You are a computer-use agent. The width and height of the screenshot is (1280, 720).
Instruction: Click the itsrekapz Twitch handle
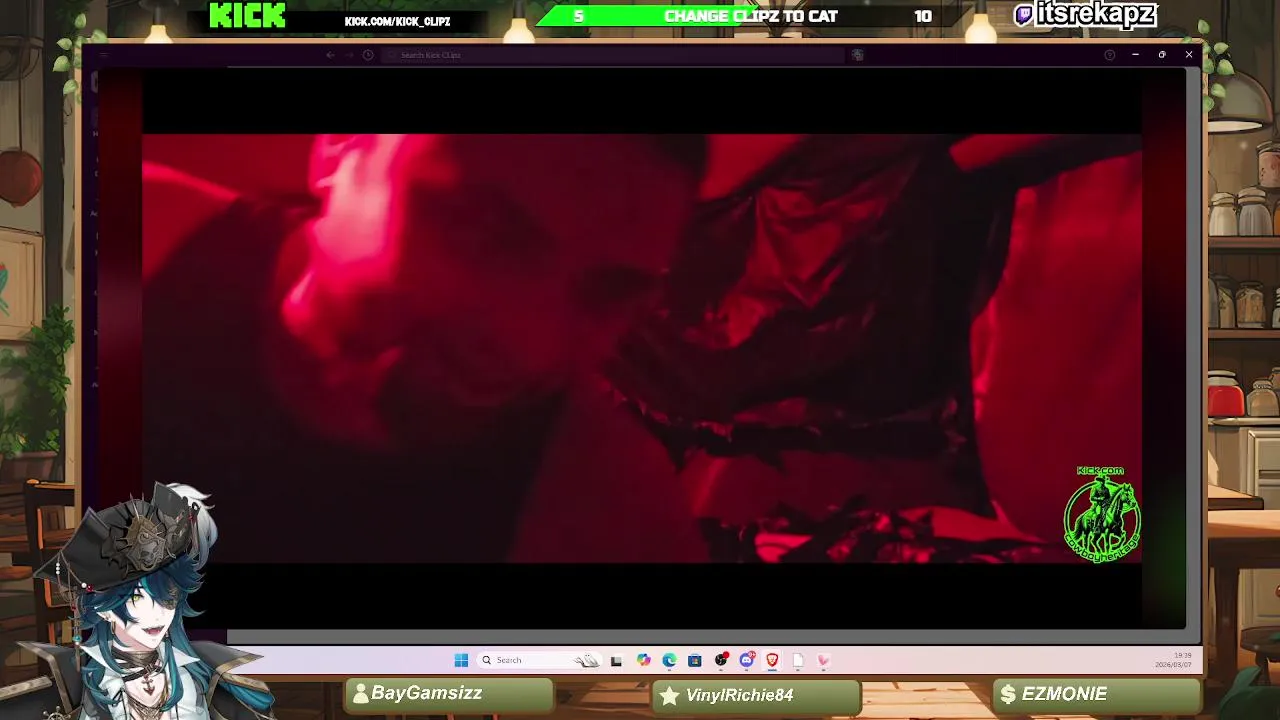click(x=1085, y=14)
